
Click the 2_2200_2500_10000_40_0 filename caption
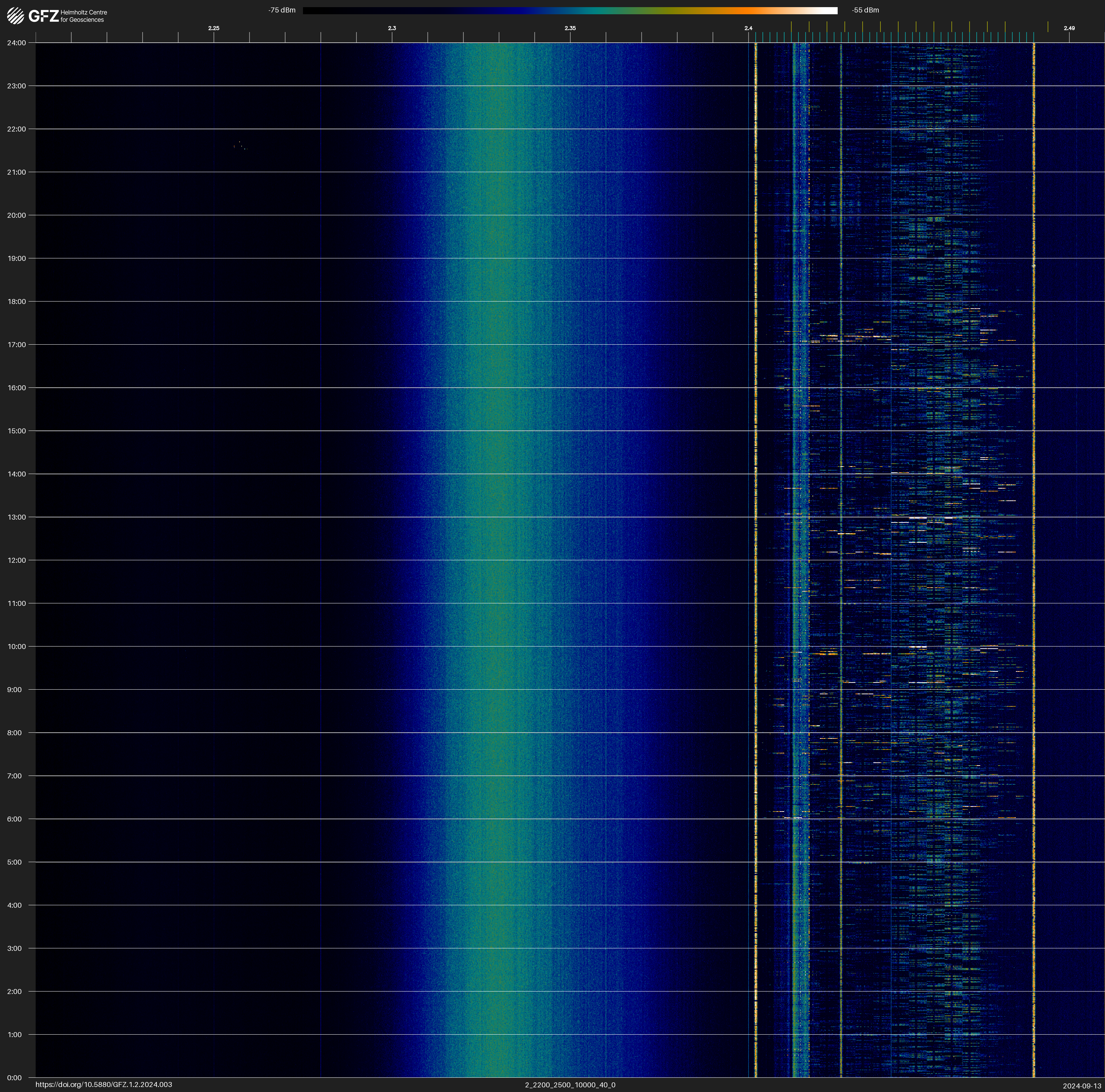(x=570, y=1085)
